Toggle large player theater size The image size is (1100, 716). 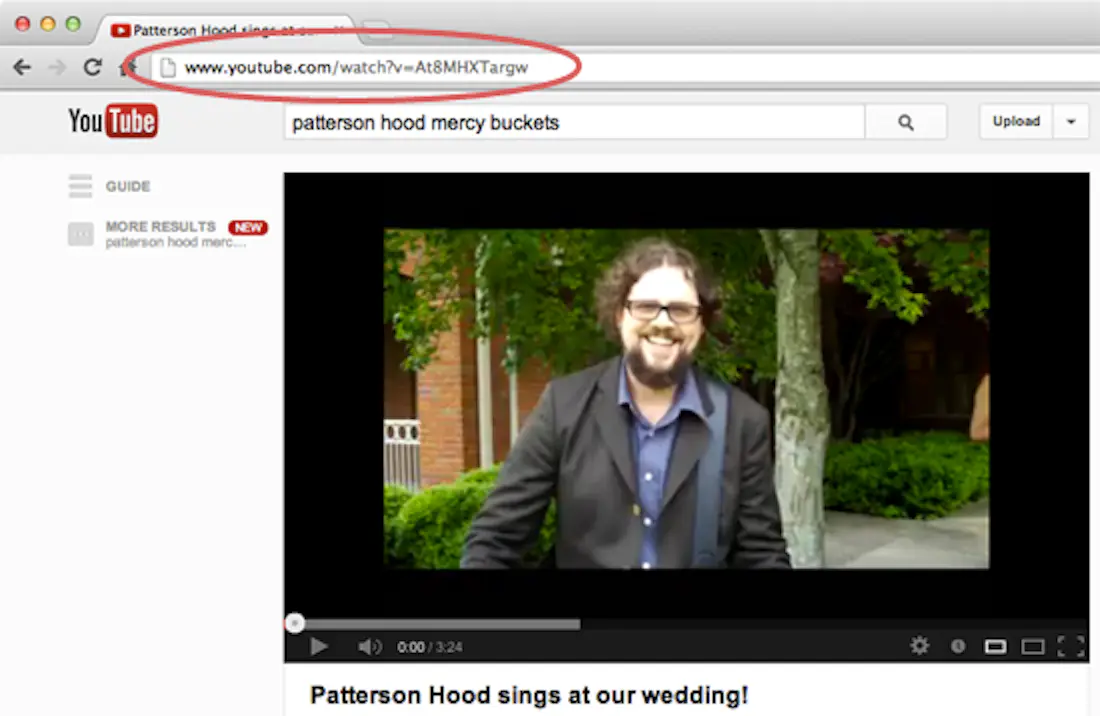click(x=1032, y=646)
